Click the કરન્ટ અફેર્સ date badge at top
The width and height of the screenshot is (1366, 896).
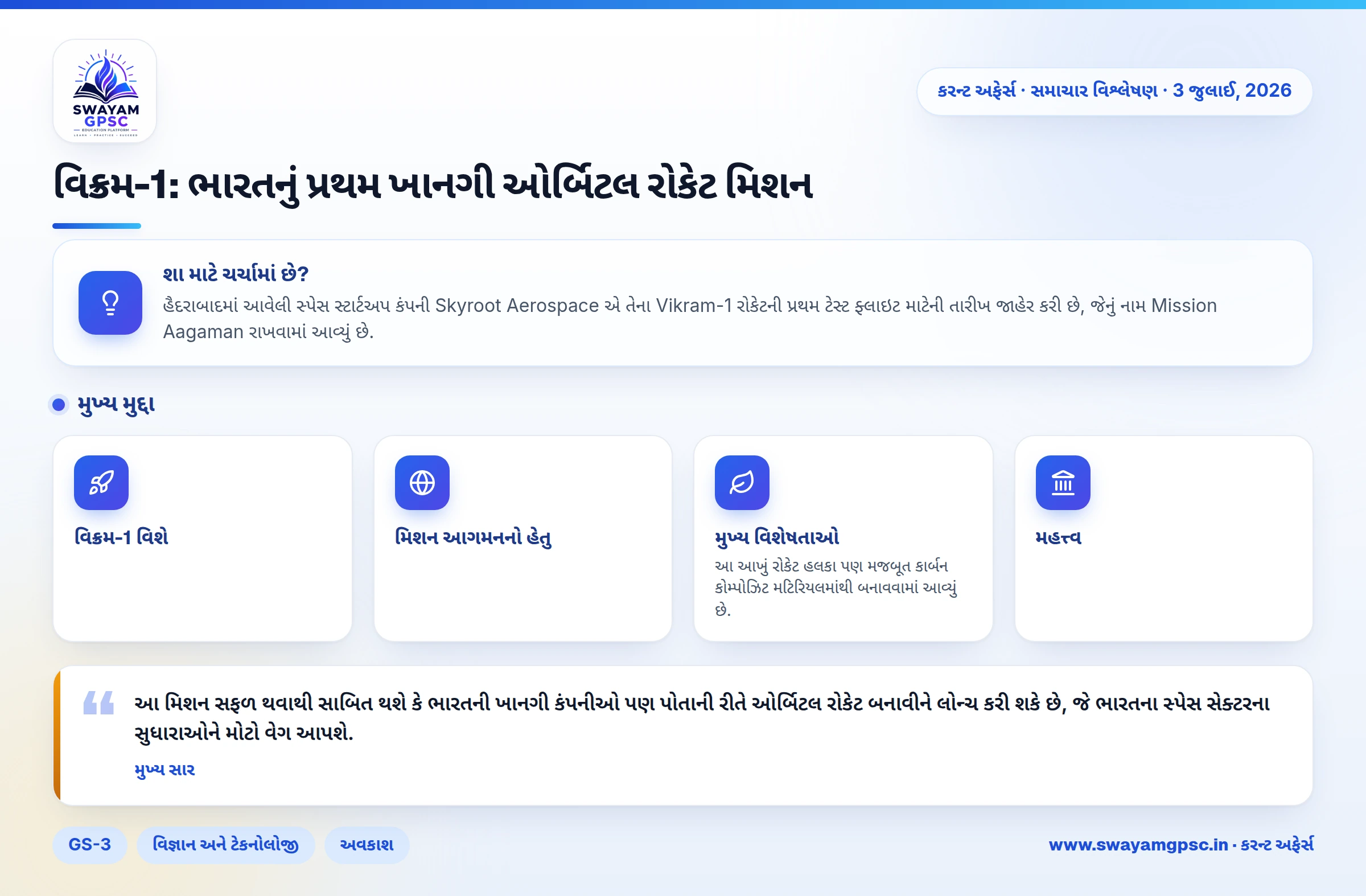coord(1114,91)
